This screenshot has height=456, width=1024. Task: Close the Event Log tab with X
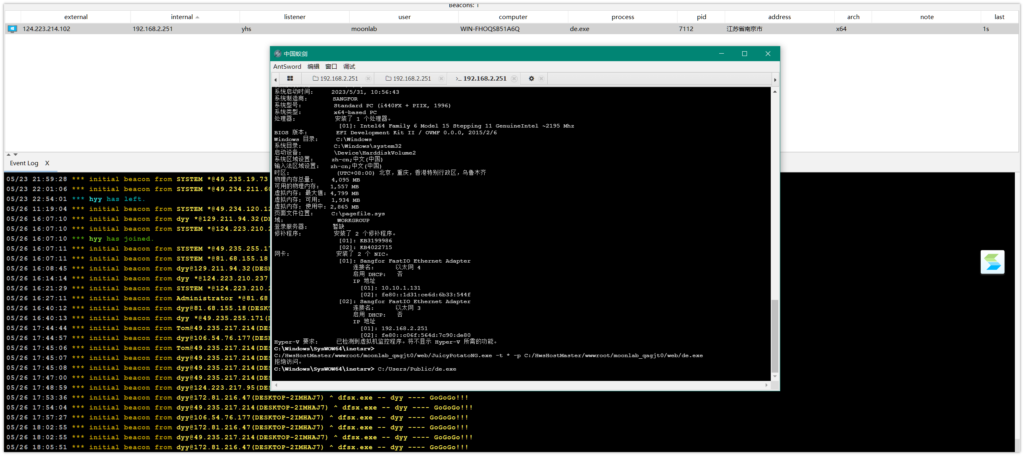point(47,163)
